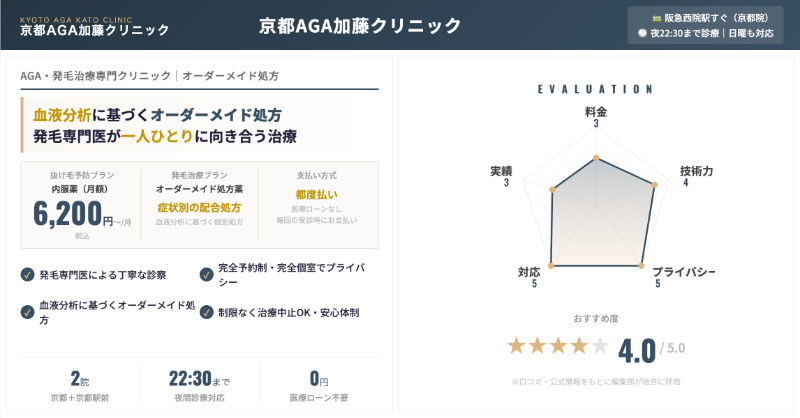Click the checkmark icon for 完全予約制・完全個室
This screenshot has width=800, height=418.
[x=206, y=274]
